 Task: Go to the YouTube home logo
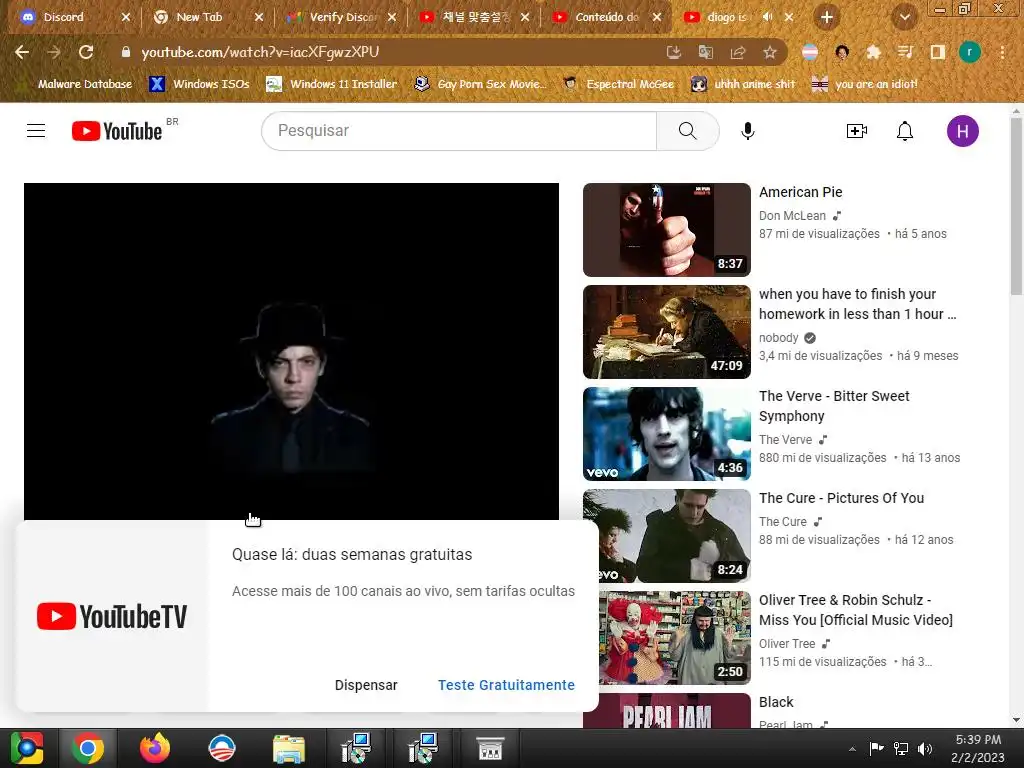[x=117, y=131]
